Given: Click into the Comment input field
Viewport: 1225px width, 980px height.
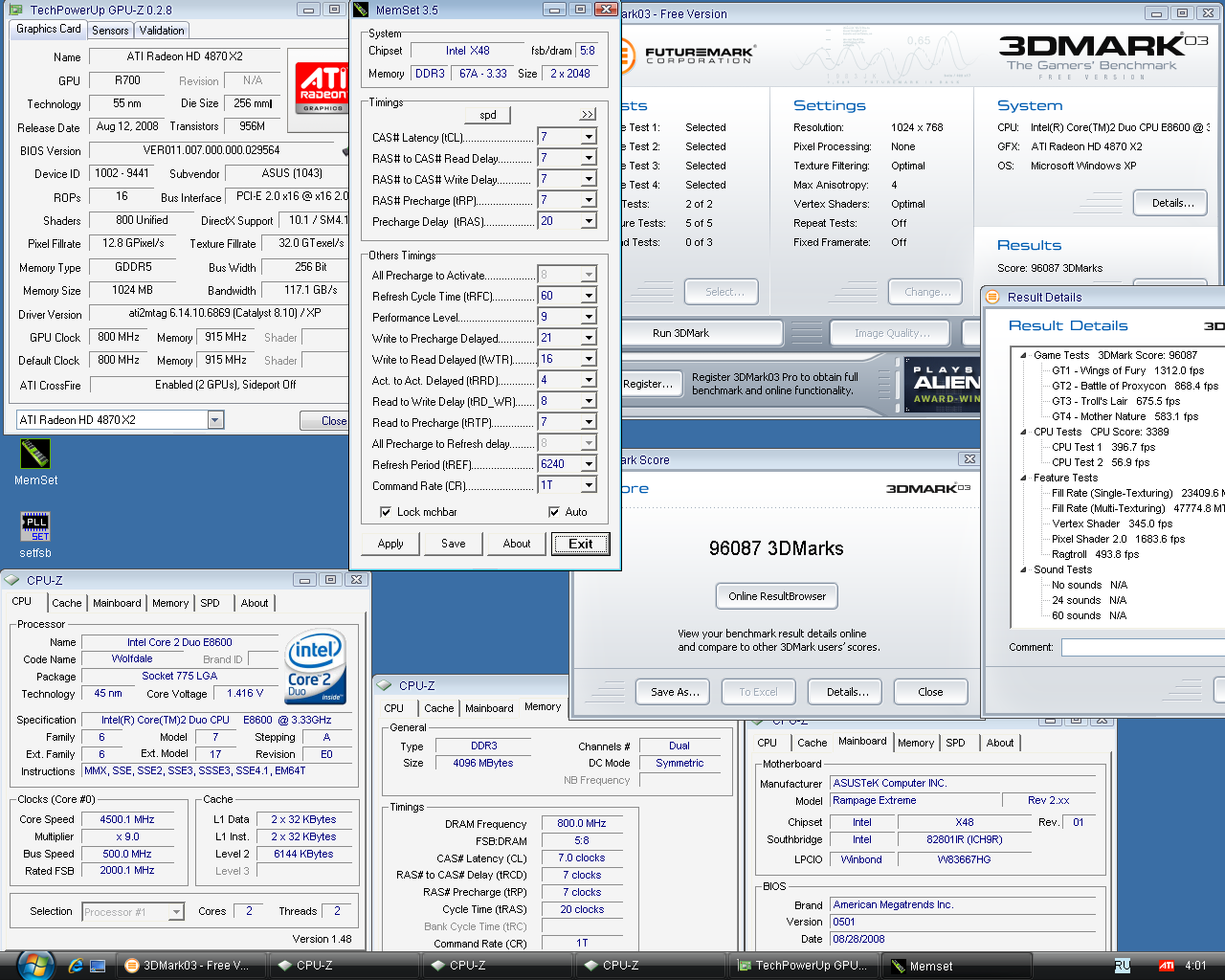Looking at the screenshot, I should (1143, 647).
